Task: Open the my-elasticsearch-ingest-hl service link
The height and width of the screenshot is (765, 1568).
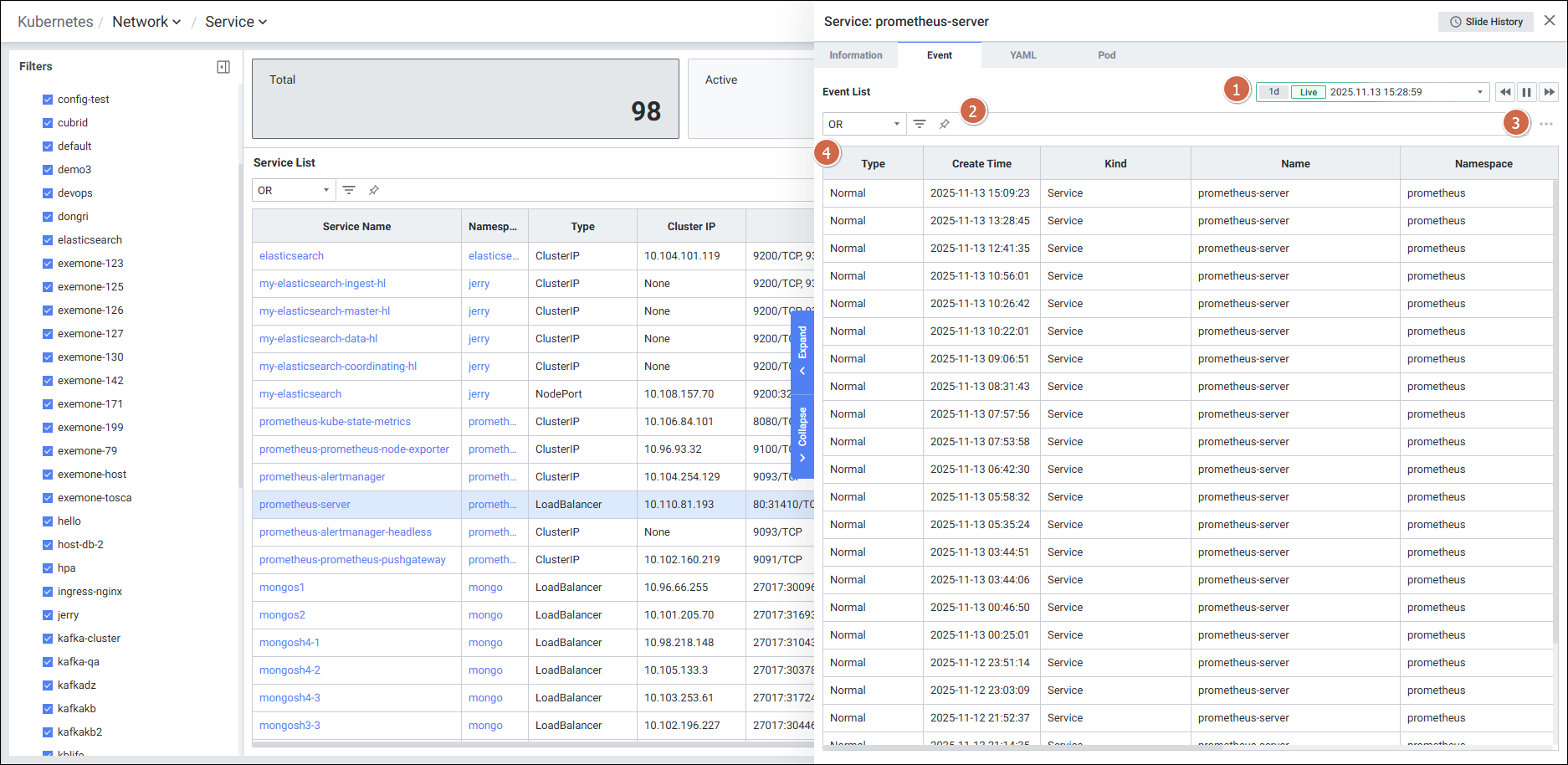Action: pos(322,284)
